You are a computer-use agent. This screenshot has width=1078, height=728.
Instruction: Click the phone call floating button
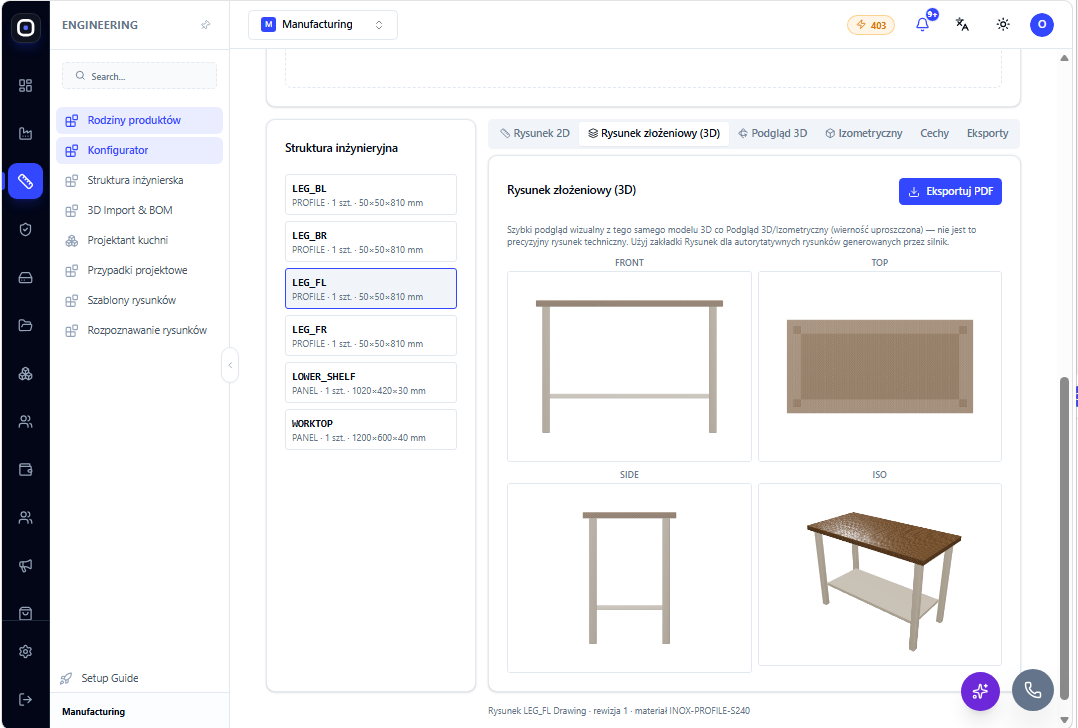coord(1033,690)
